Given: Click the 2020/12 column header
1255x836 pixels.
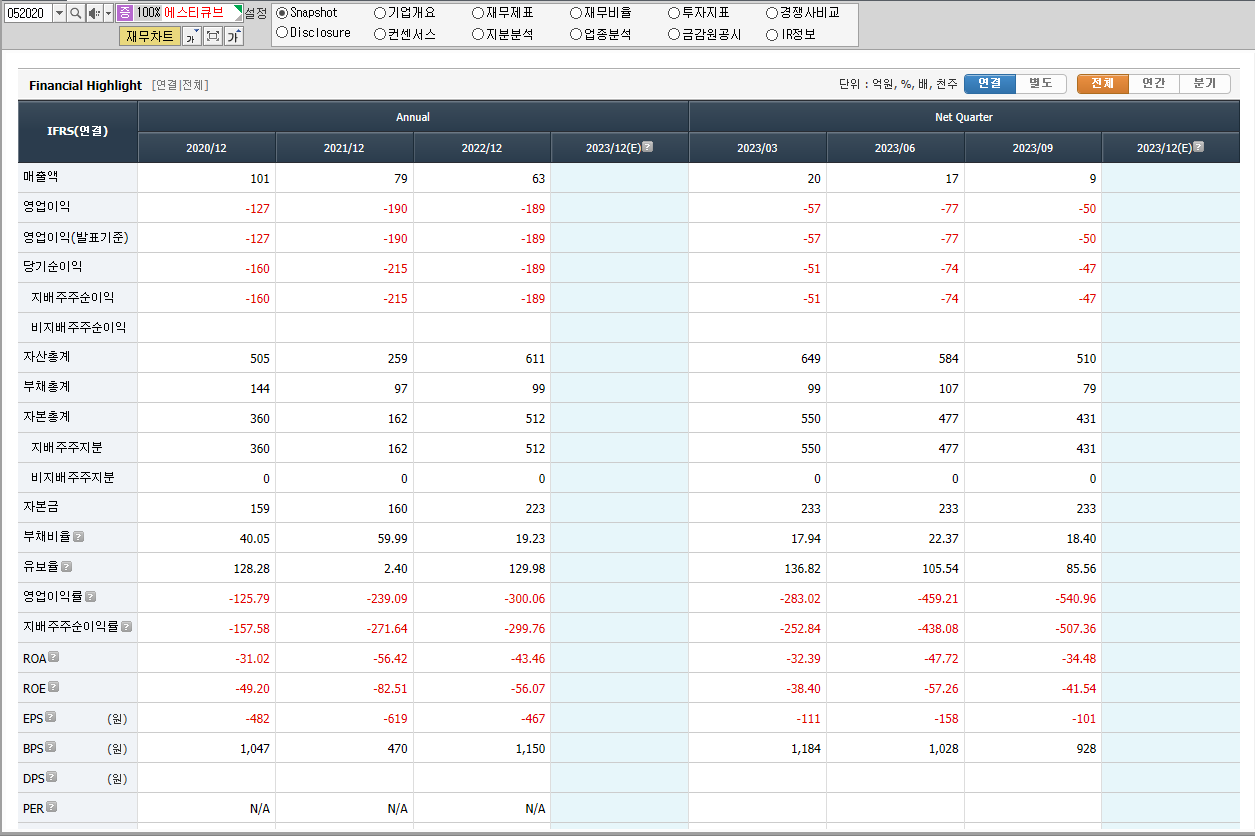Looking at the screenshot, I should point(207,148).
